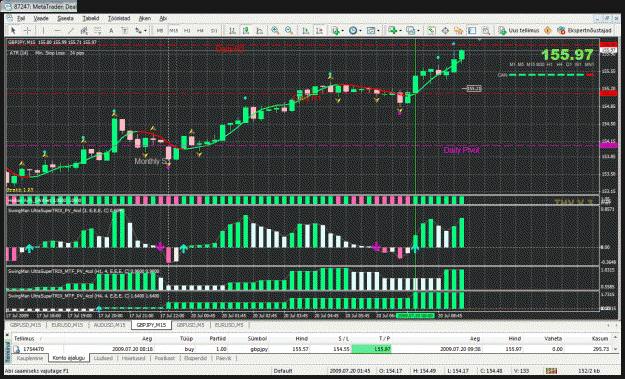This screenshot has height=379, width=625.
Task: Select the cursor arrow tool
Action: click(13, 30)
